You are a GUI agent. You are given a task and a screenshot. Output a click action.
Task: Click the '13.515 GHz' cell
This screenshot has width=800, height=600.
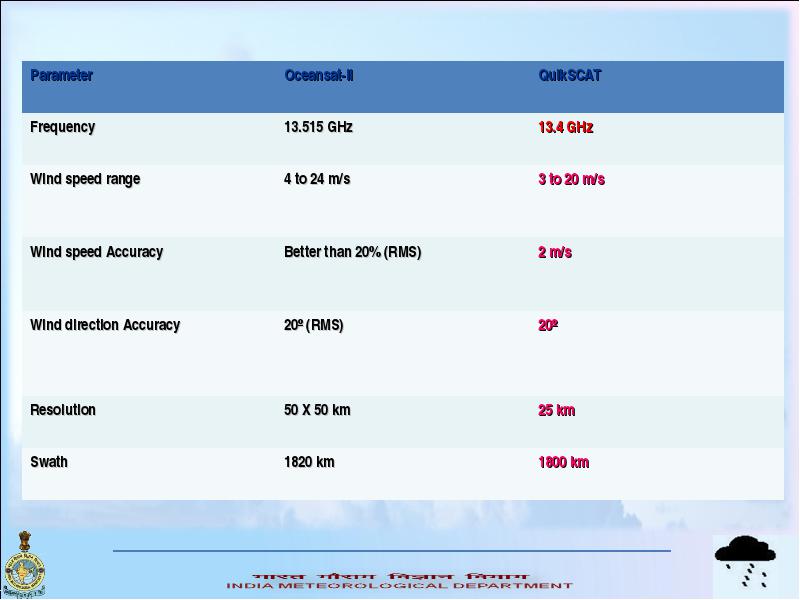[x=318, y=127]
